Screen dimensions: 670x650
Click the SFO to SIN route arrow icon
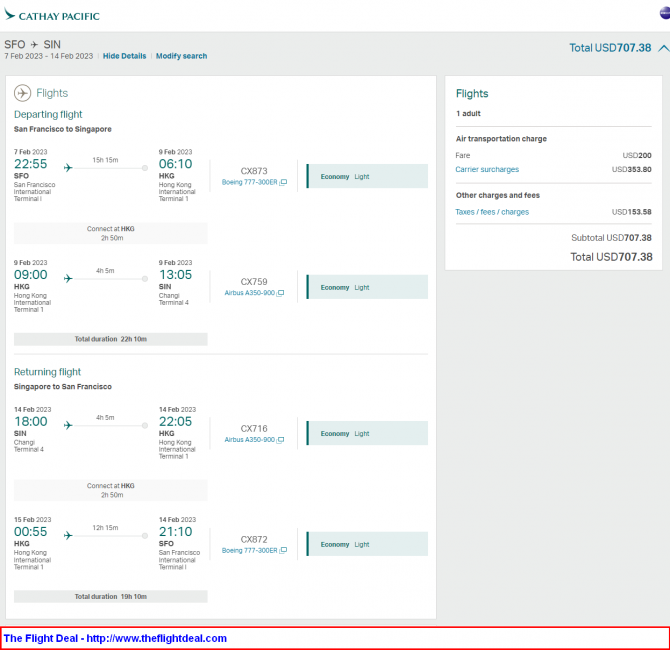pos(34,44)
